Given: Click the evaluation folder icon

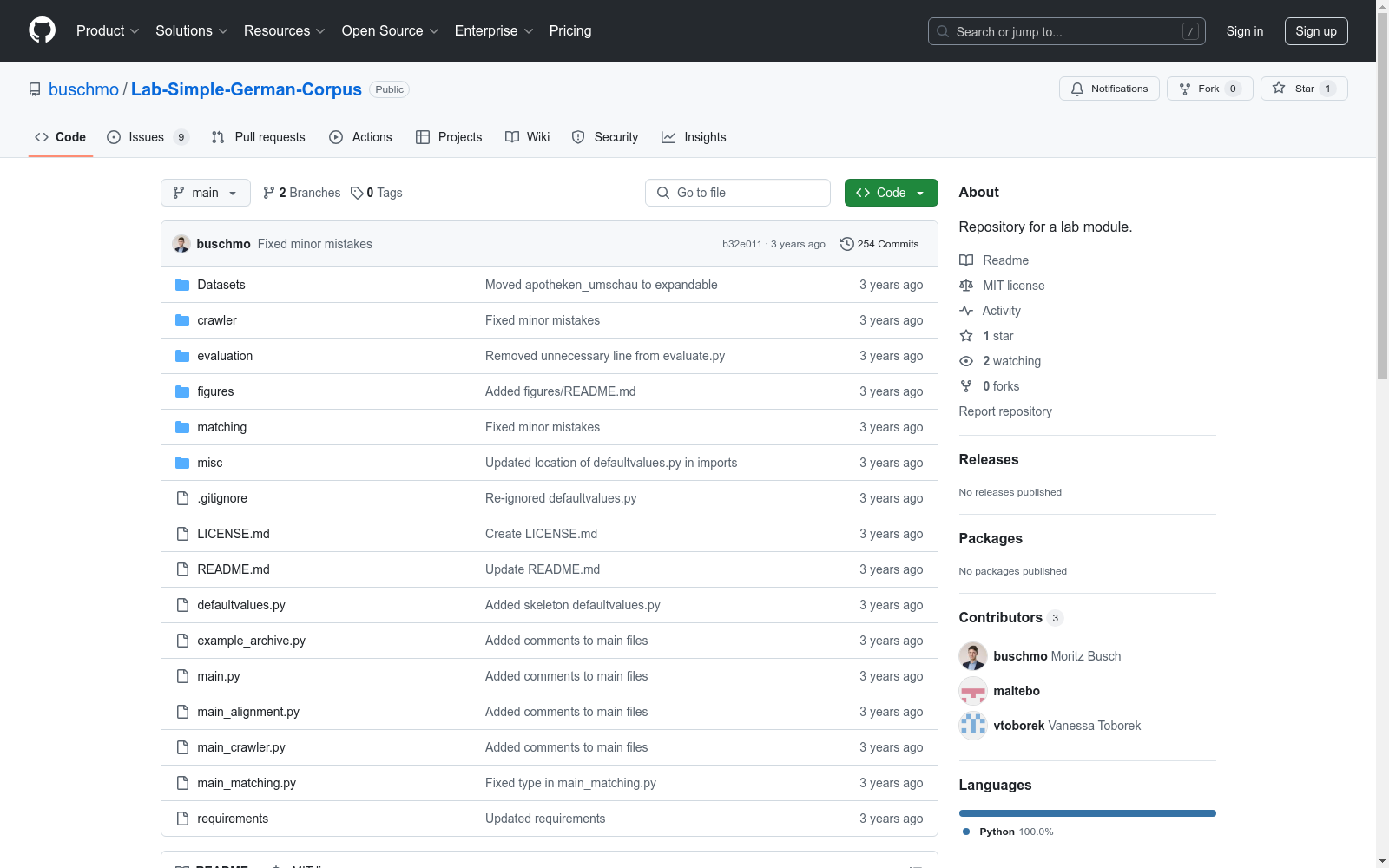Looking at the screenshot, I should pyautogui.click(x=182, y=356).
